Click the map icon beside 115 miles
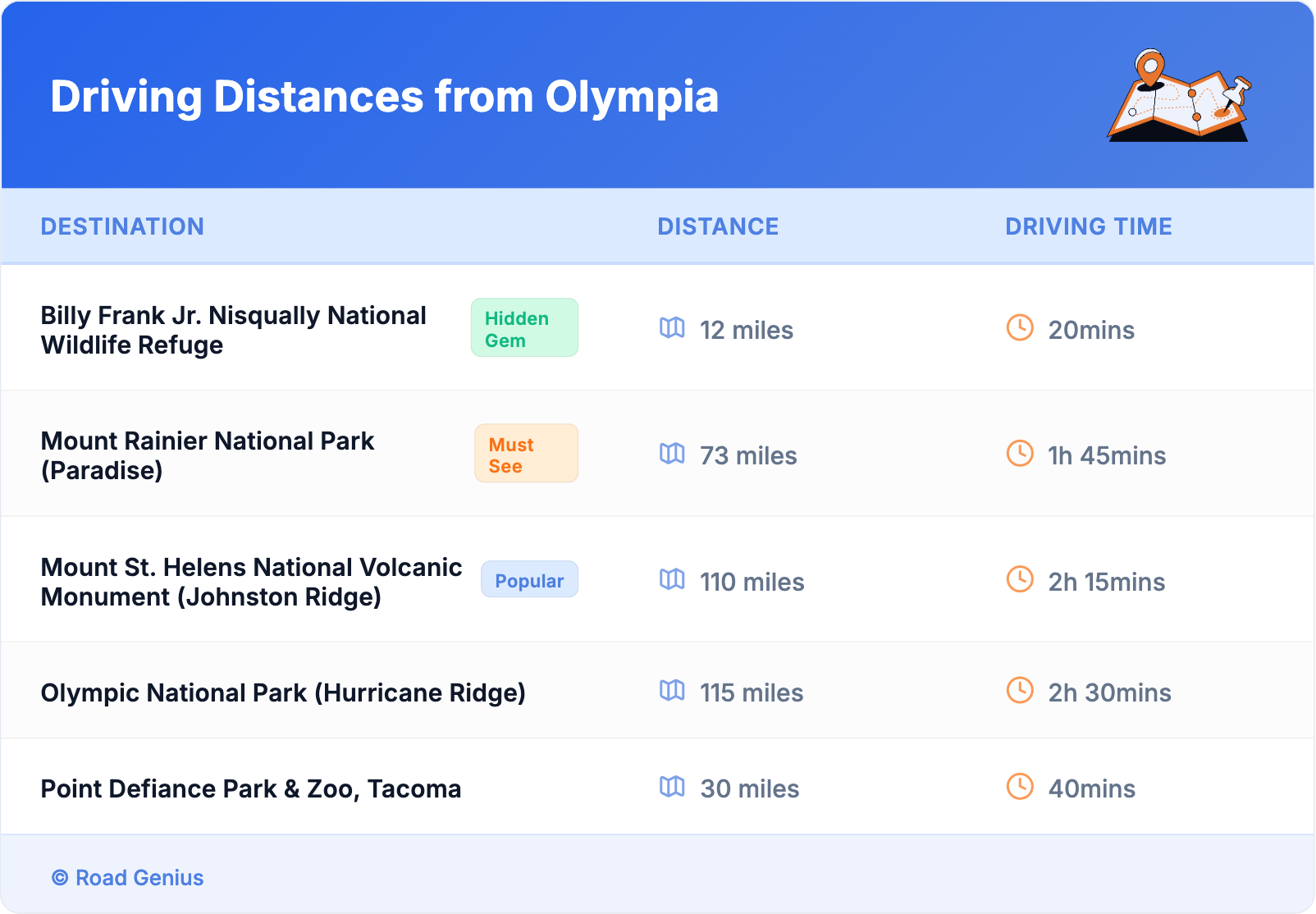The width and height of the screenshot is (1316, 914). pos(672,691)
